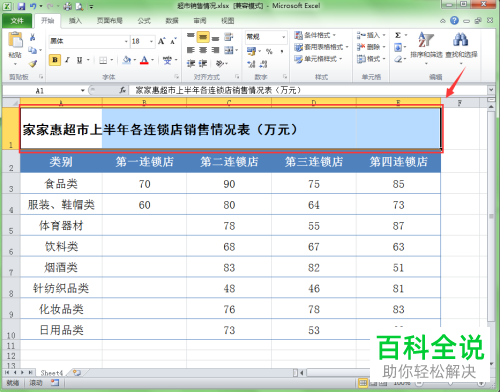The width and height of the screenshot is (500, 392).
Task: Apply comma style to number
Action: (x=282, y=51)
